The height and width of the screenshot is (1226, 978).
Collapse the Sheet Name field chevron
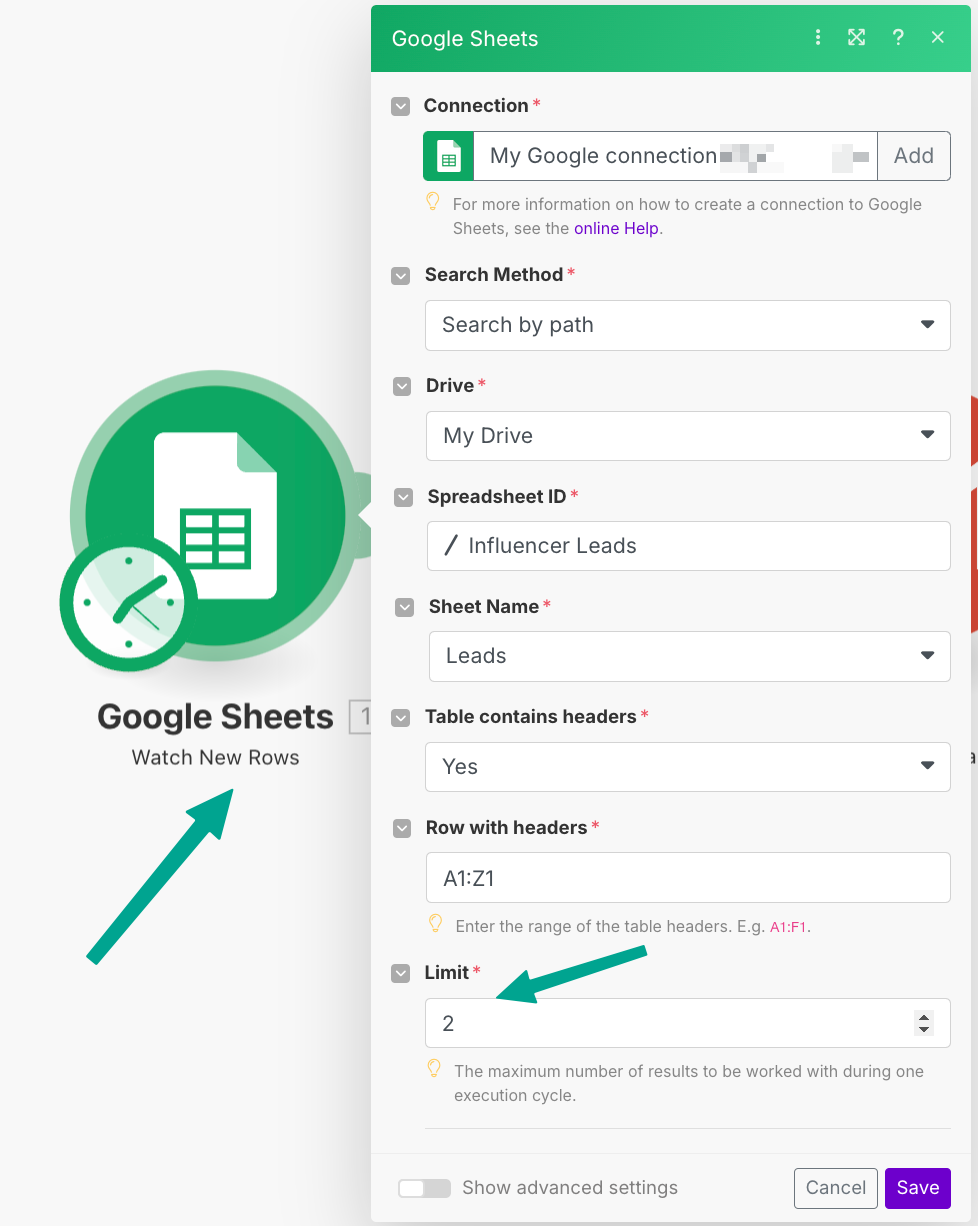pyautogui.click(x=404, y=607)
